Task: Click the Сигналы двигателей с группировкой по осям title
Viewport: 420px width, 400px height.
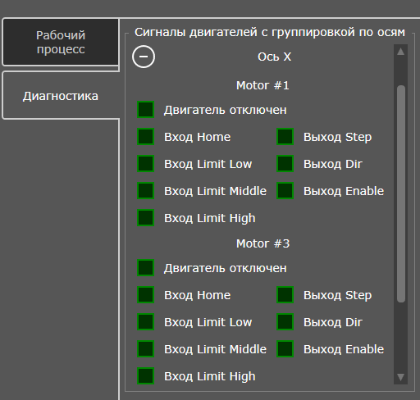Action: [x=270, y=32]
